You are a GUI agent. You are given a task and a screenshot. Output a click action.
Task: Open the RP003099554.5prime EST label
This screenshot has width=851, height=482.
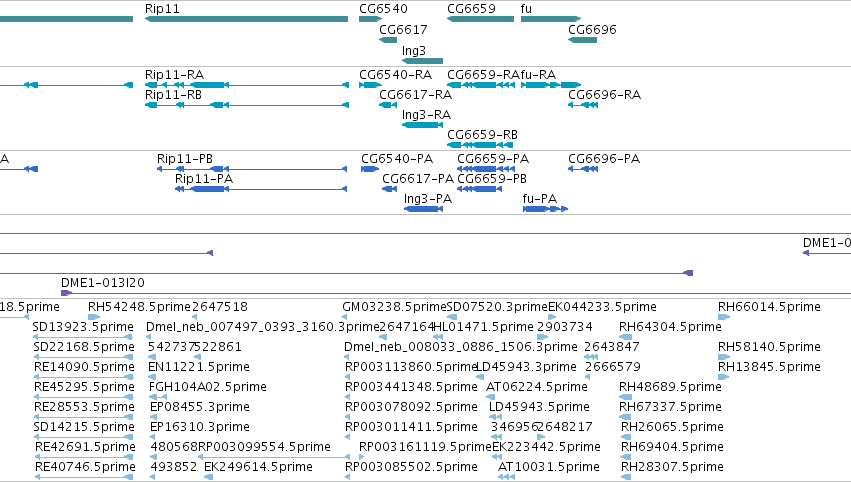tap(264, 447)
